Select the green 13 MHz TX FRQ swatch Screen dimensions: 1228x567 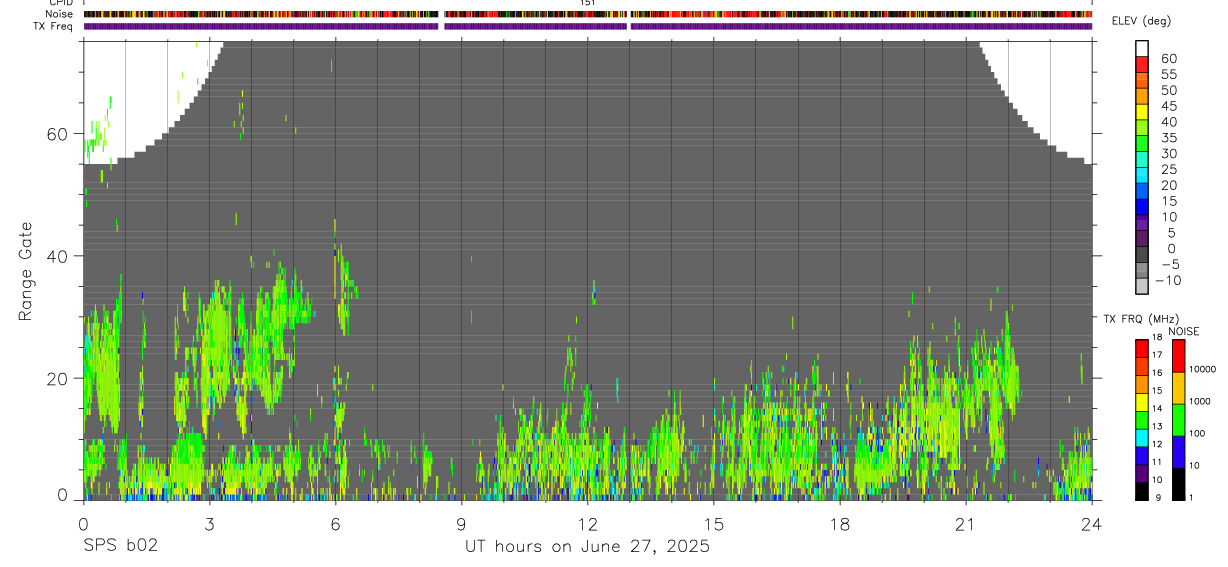click(1142, 420)
